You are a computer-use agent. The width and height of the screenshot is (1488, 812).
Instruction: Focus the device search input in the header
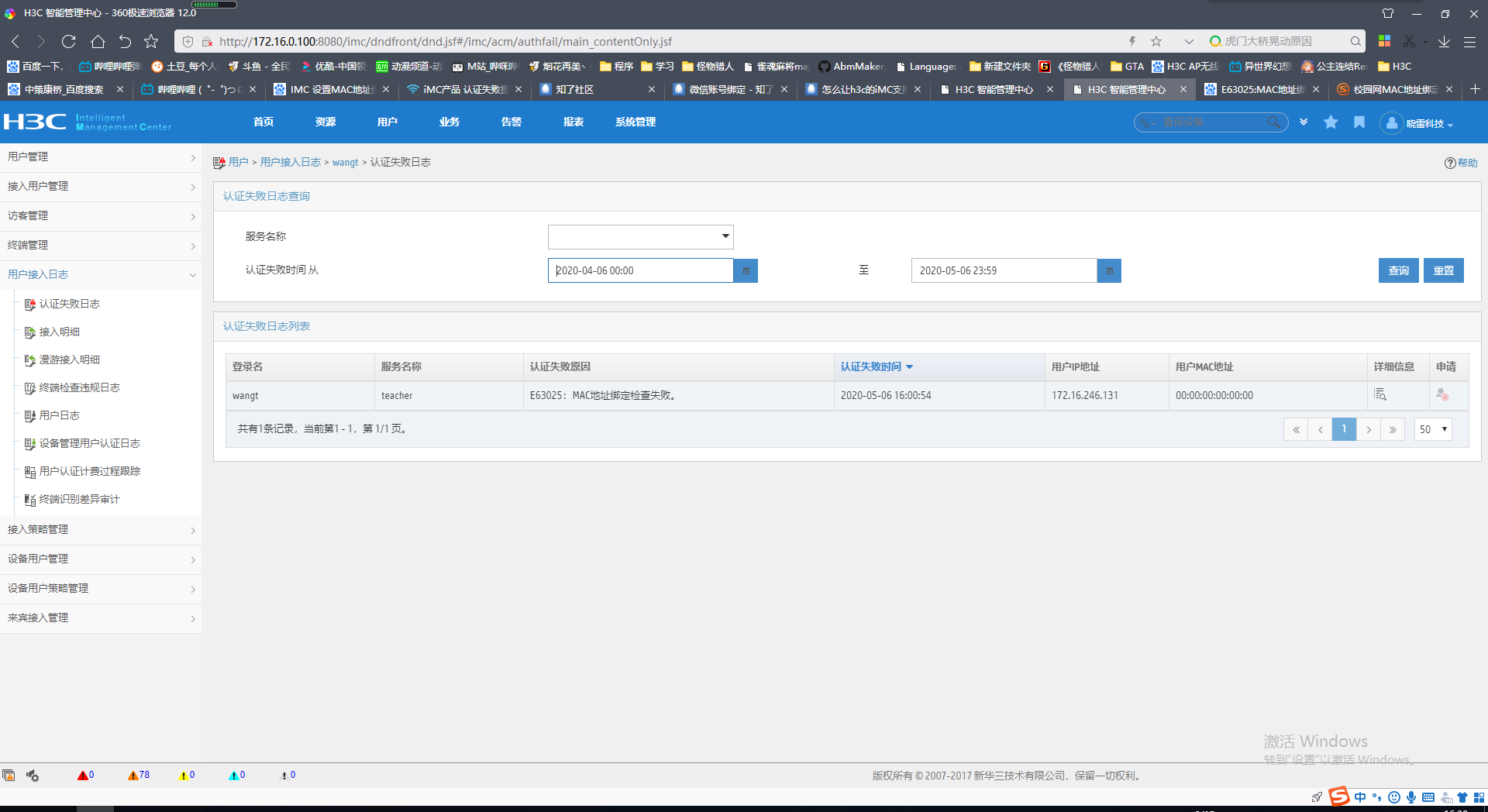1213,122
